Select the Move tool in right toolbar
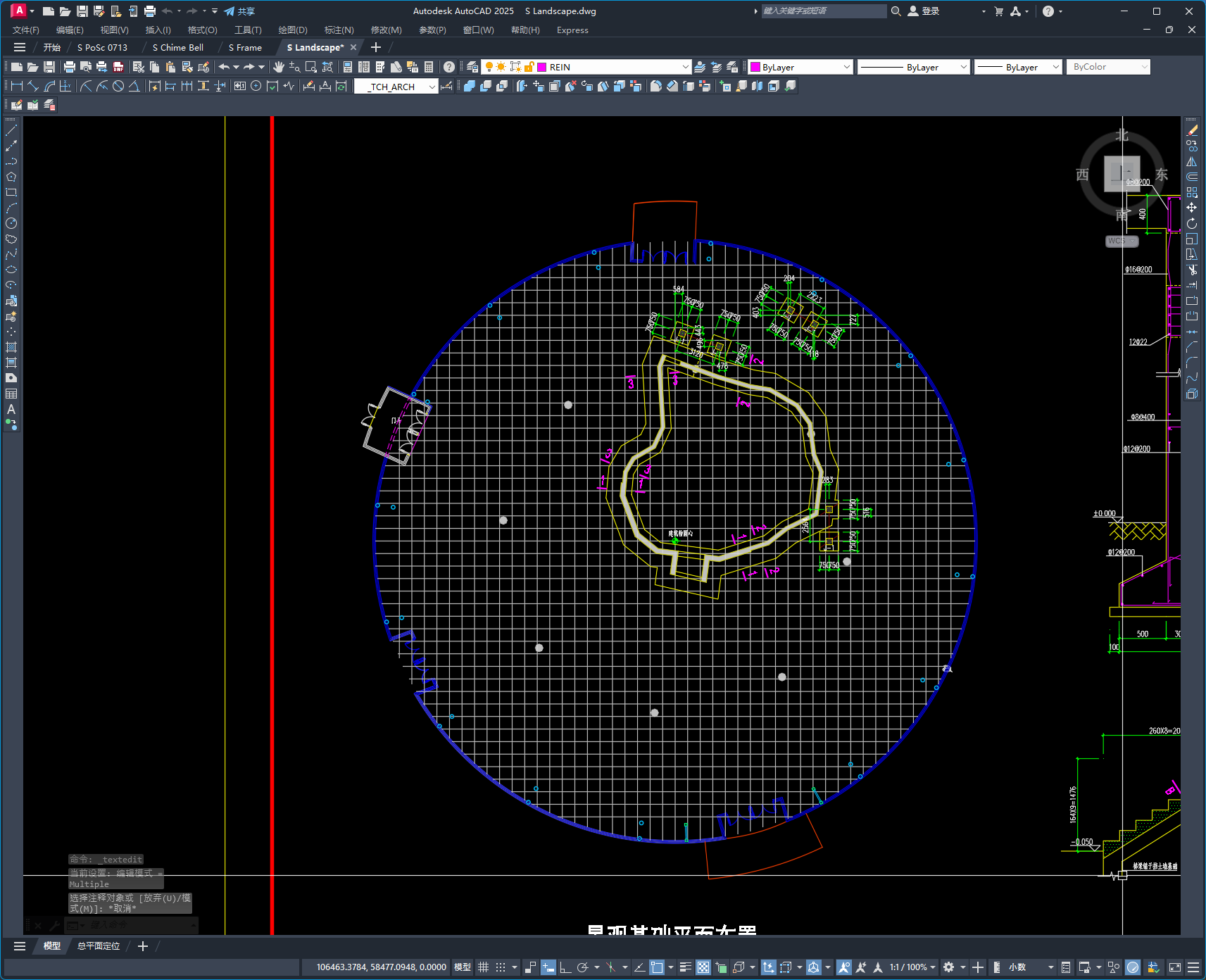1206x980 pixels. pyautogui.click(x=1191, y=208)
